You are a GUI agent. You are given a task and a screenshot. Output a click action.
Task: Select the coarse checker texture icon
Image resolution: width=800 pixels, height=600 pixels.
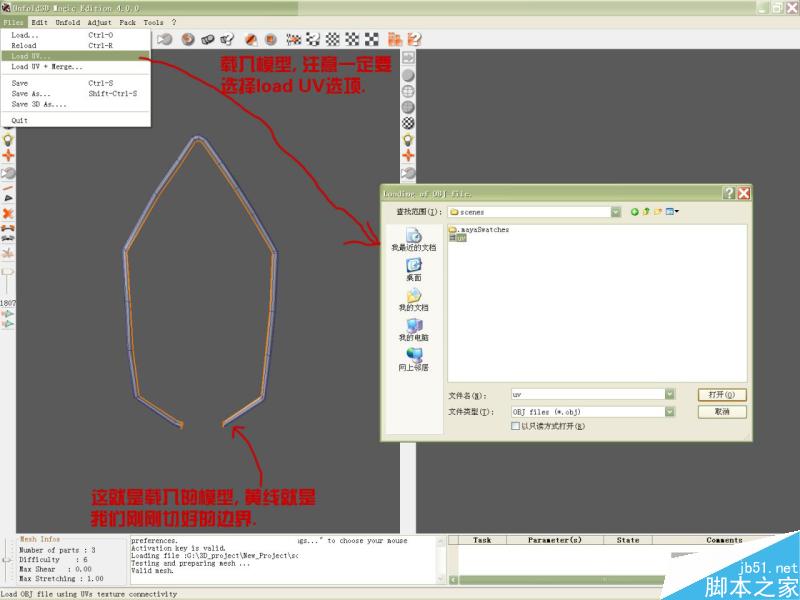click(x=371, y=39)
